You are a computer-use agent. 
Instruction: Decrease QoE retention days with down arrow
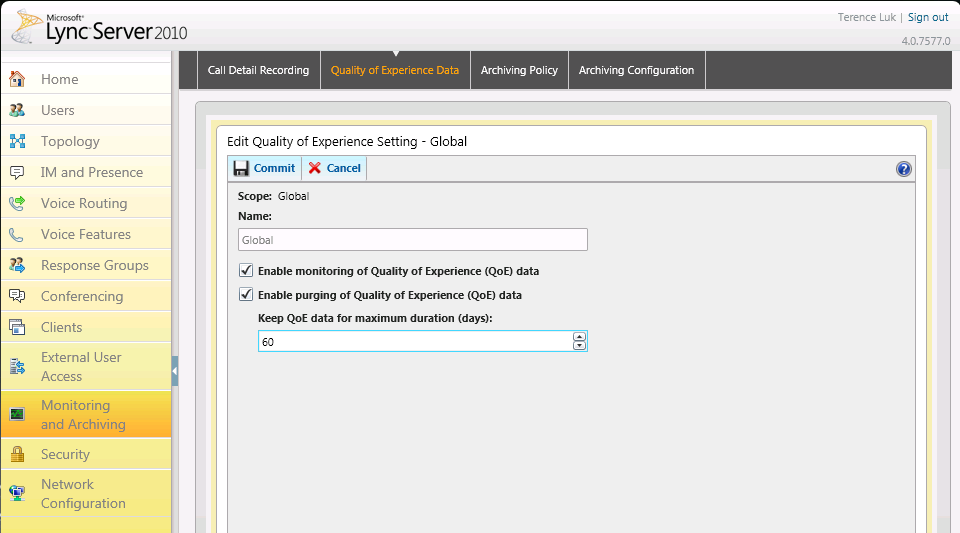[x=579, y=346]
